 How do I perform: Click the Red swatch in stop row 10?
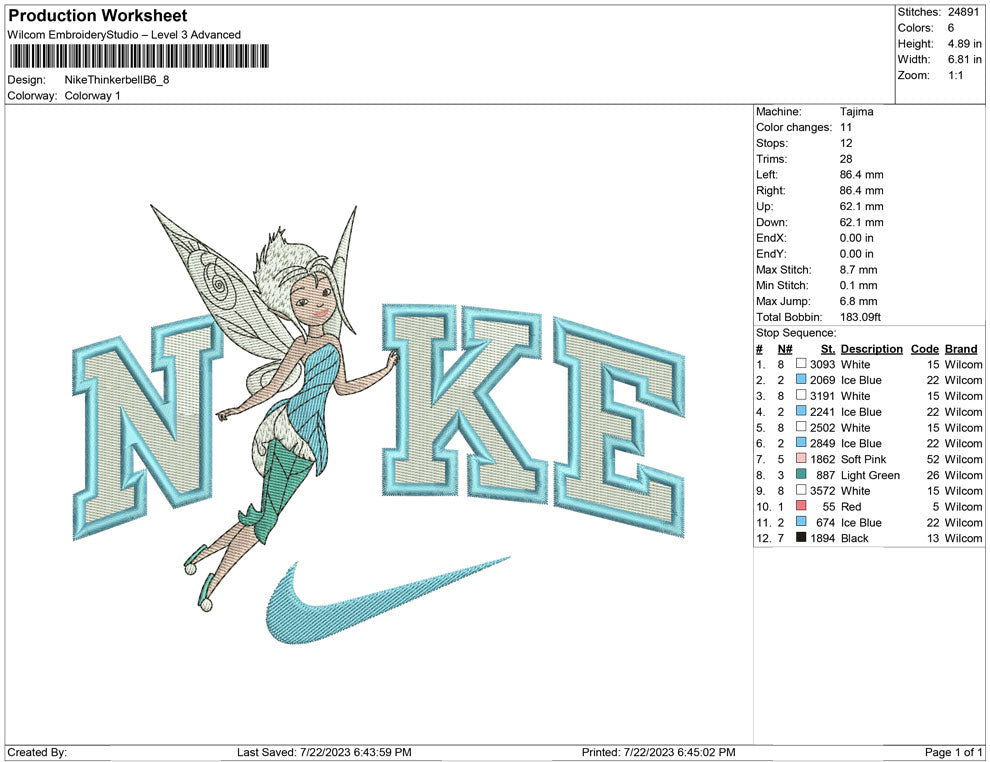[801, 506]
